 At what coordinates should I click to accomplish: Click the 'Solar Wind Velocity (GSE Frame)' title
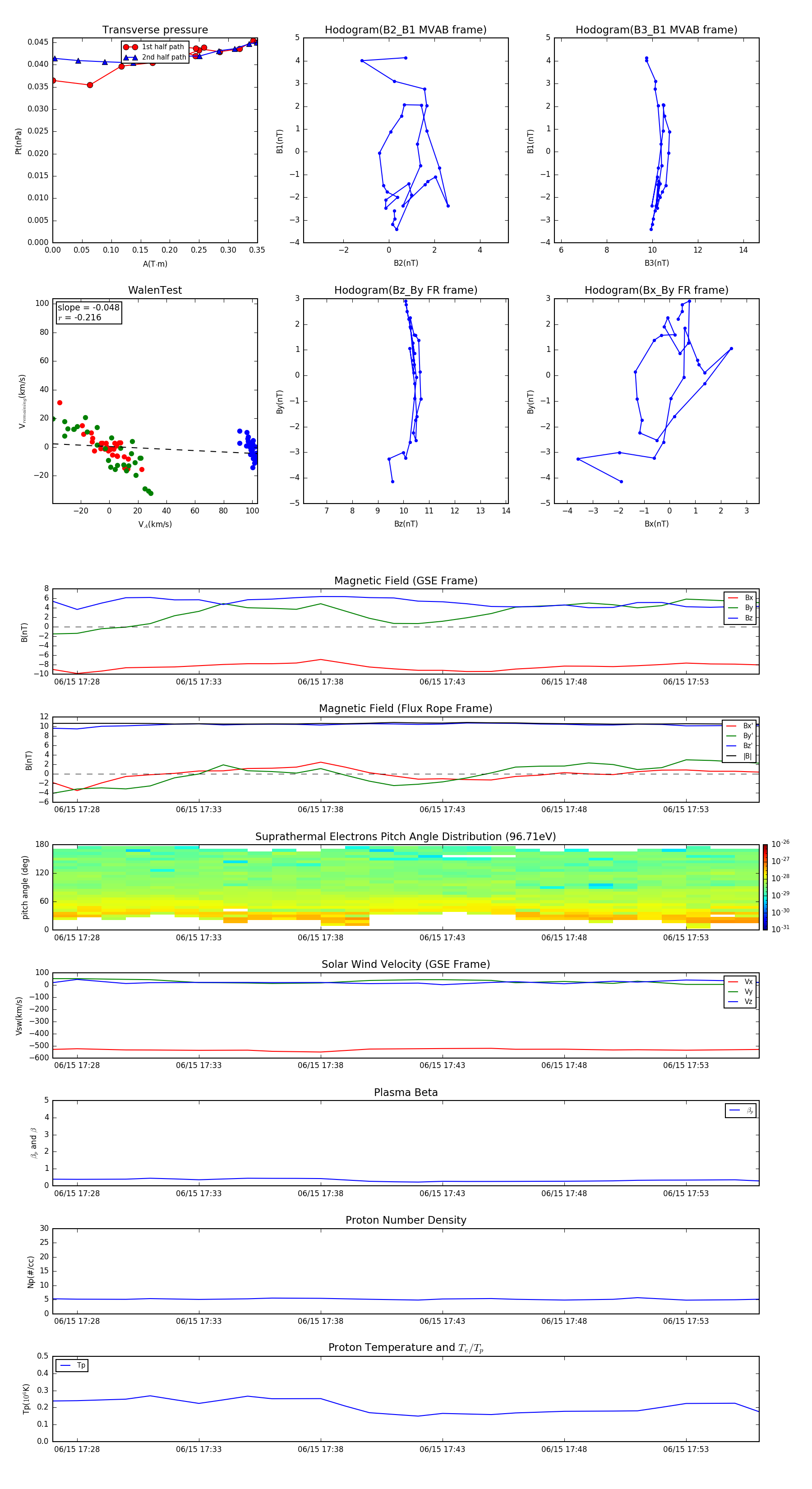pos(406,964)
